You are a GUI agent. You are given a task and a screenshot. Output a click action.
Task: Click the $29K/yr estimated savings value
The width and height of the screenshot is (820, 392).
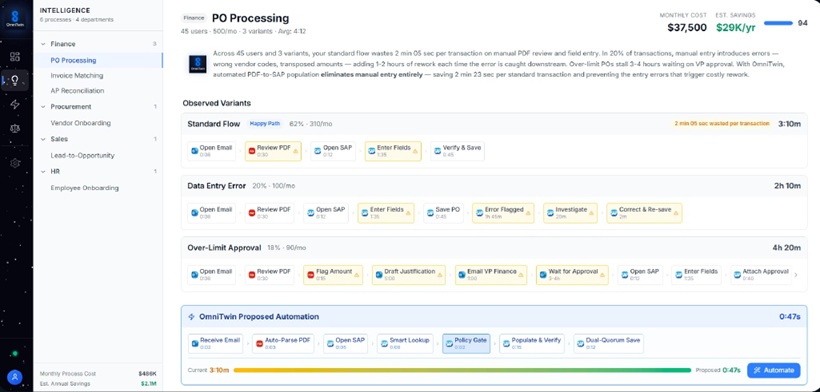736,28
